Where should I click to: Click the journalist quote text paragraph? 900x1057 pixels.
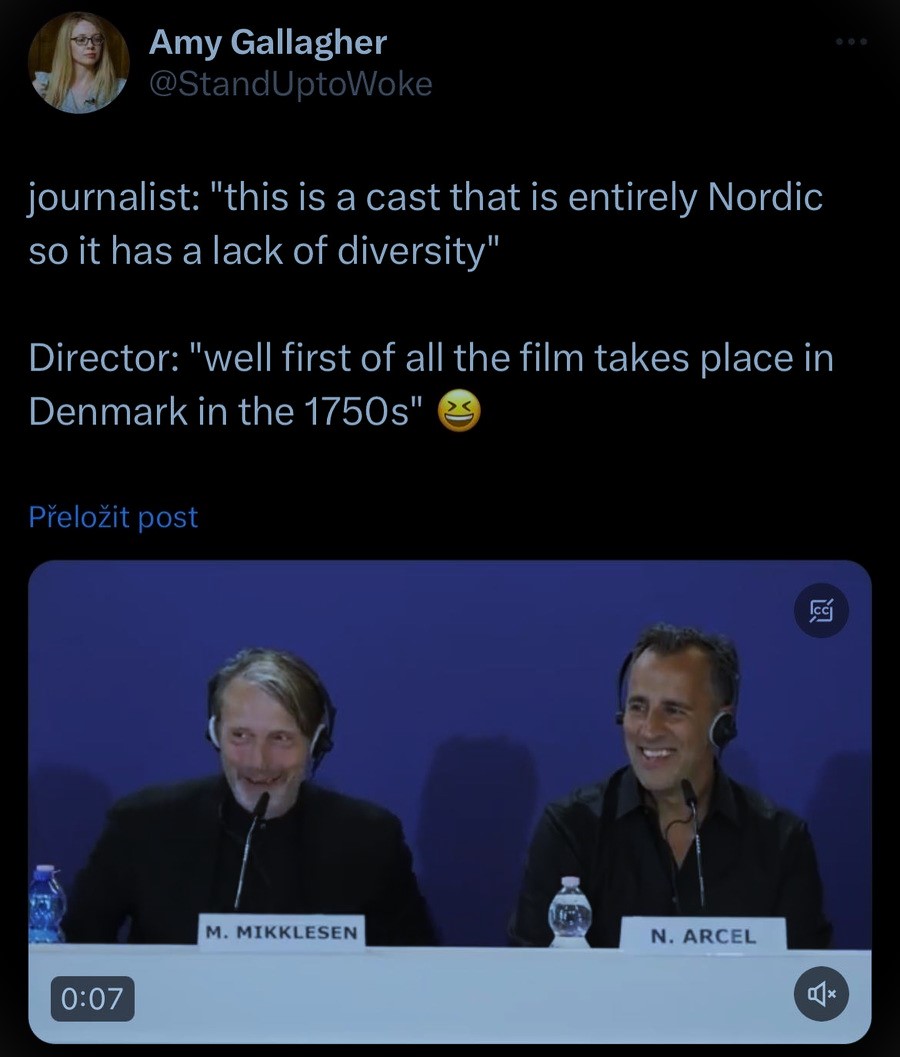426,221
